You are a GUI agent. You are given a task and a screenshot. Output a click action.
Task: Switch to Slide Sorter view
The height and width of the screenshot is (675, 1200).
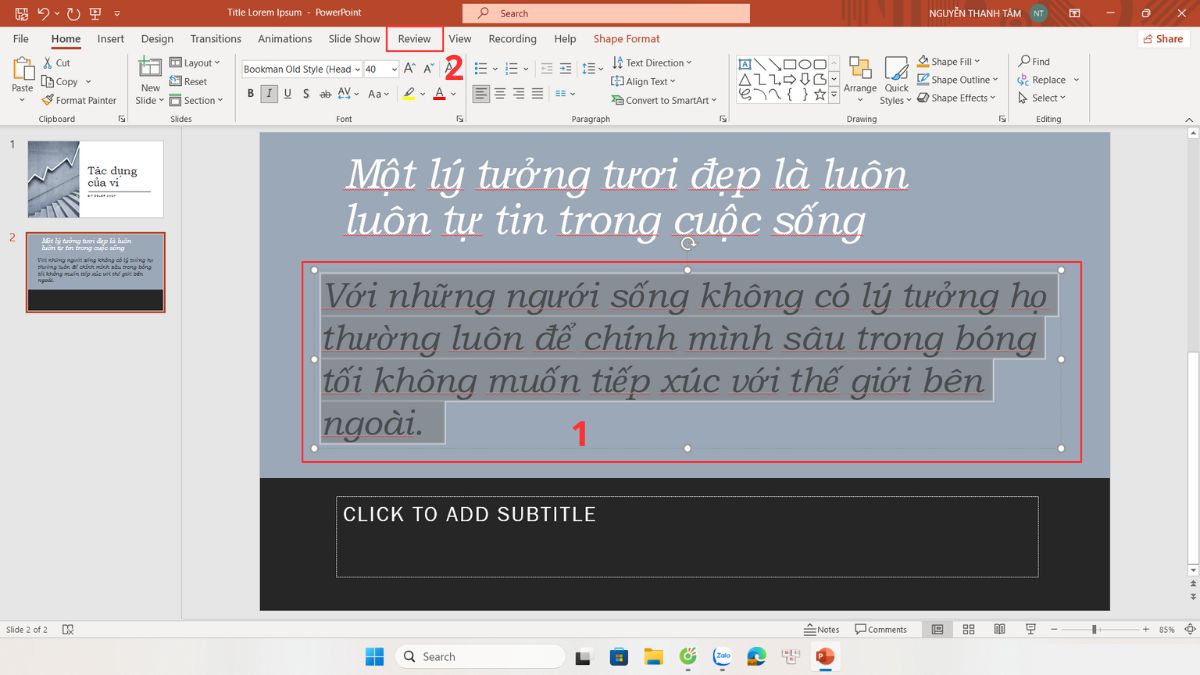pos(968,629)
